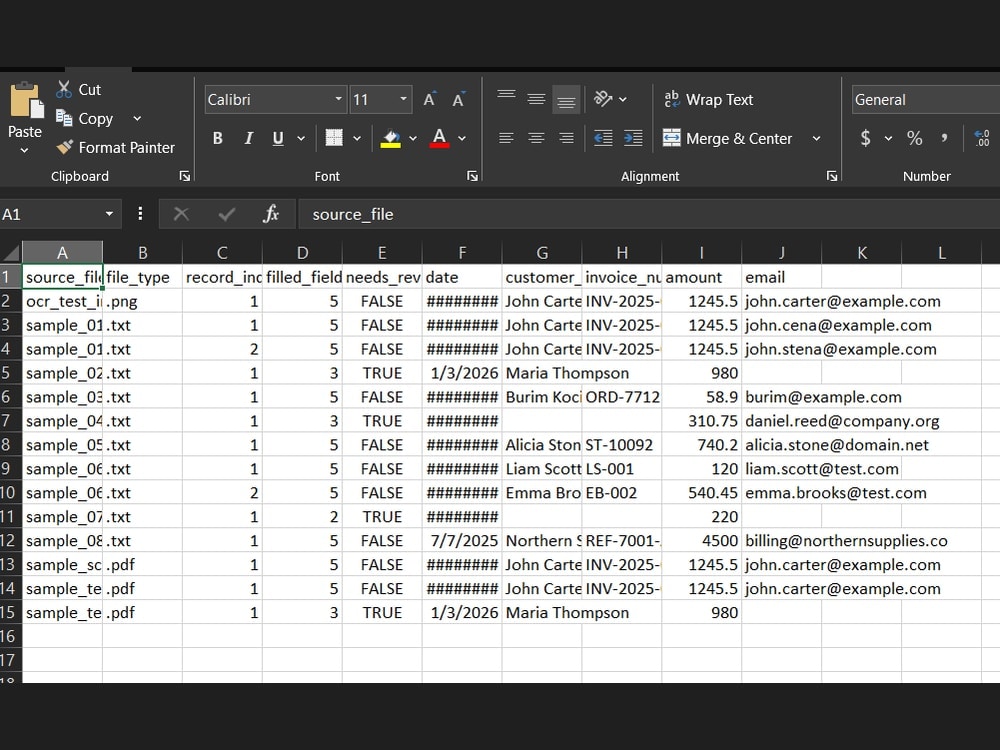
Task: Open Clipboard pane dialog launcher
Action: pos(185,176)
